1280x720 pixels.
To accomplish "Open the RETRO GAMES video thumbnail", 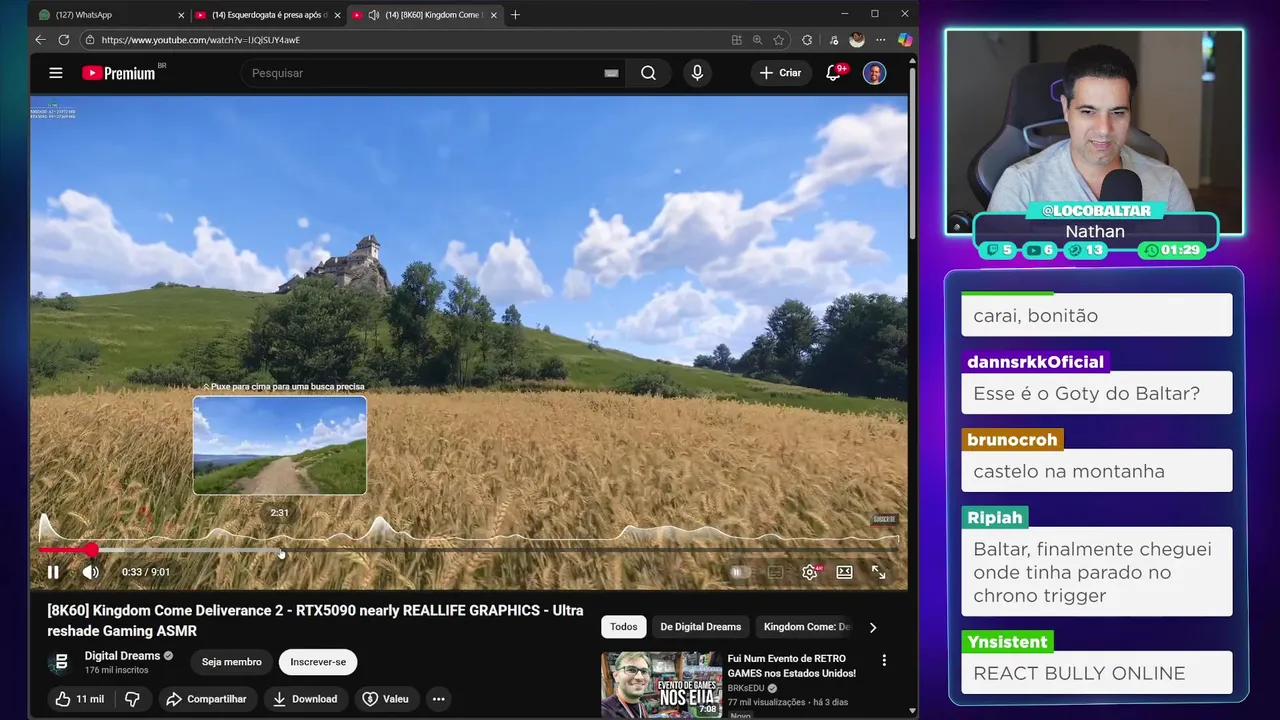I will click(661, 685).
